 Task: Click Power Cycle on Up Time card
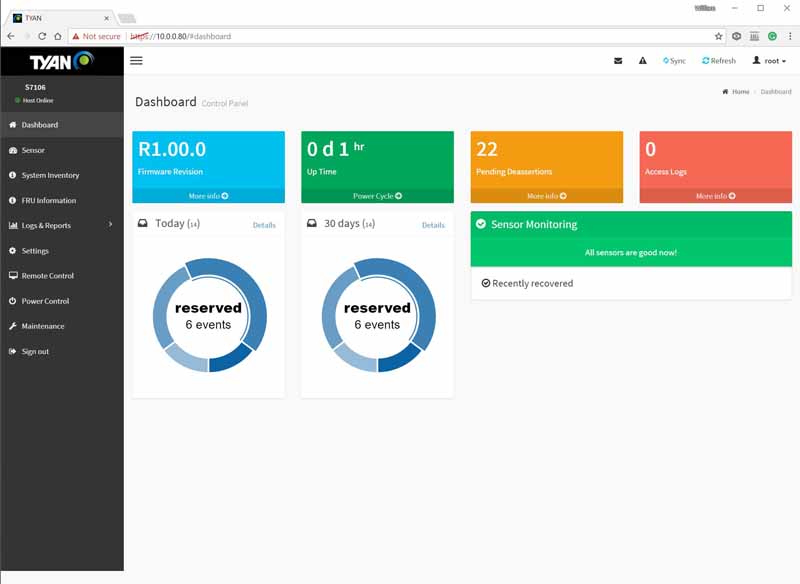click(x=377, y=196)
